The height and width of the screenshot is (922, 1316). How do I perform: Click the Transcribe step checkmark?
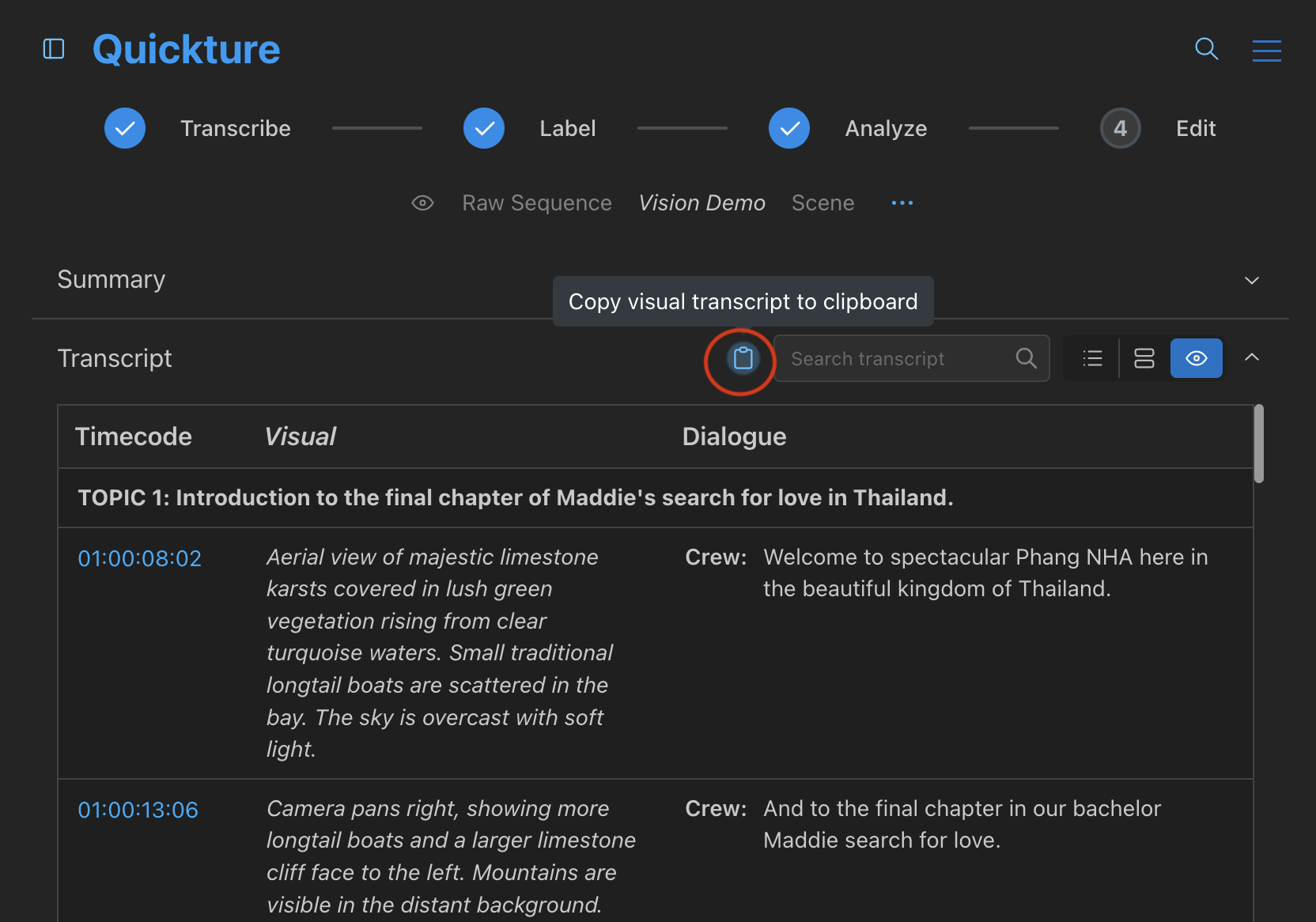click(125, 128)
